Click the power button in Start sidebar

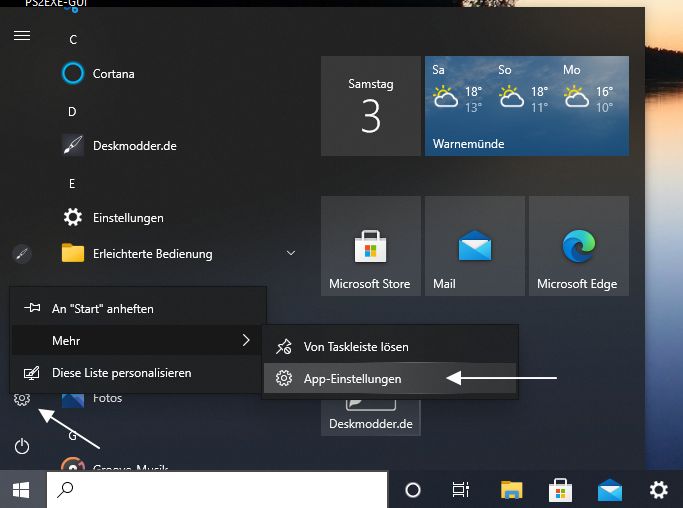tap(22, 446)
